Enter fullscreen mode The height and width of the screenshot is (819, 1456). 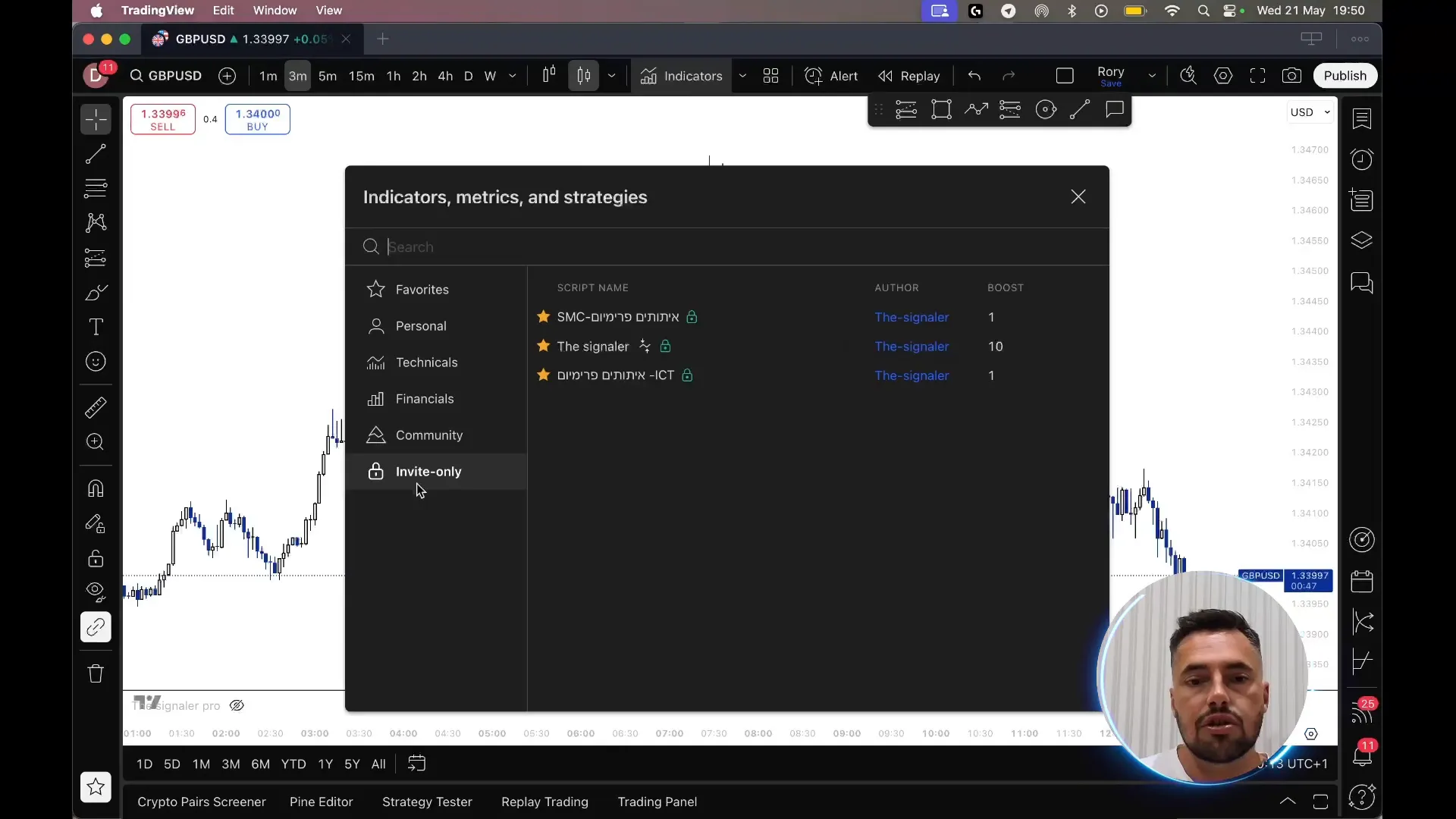point(1257,76)
